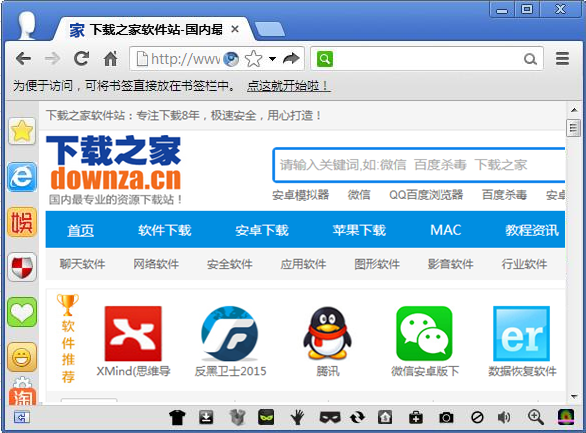Image resolution: width=586 pixels, height=433 pixels.
Task: Click the zoom magnifier plus icon
Action: pyautogui.click(x=536, y=417)
